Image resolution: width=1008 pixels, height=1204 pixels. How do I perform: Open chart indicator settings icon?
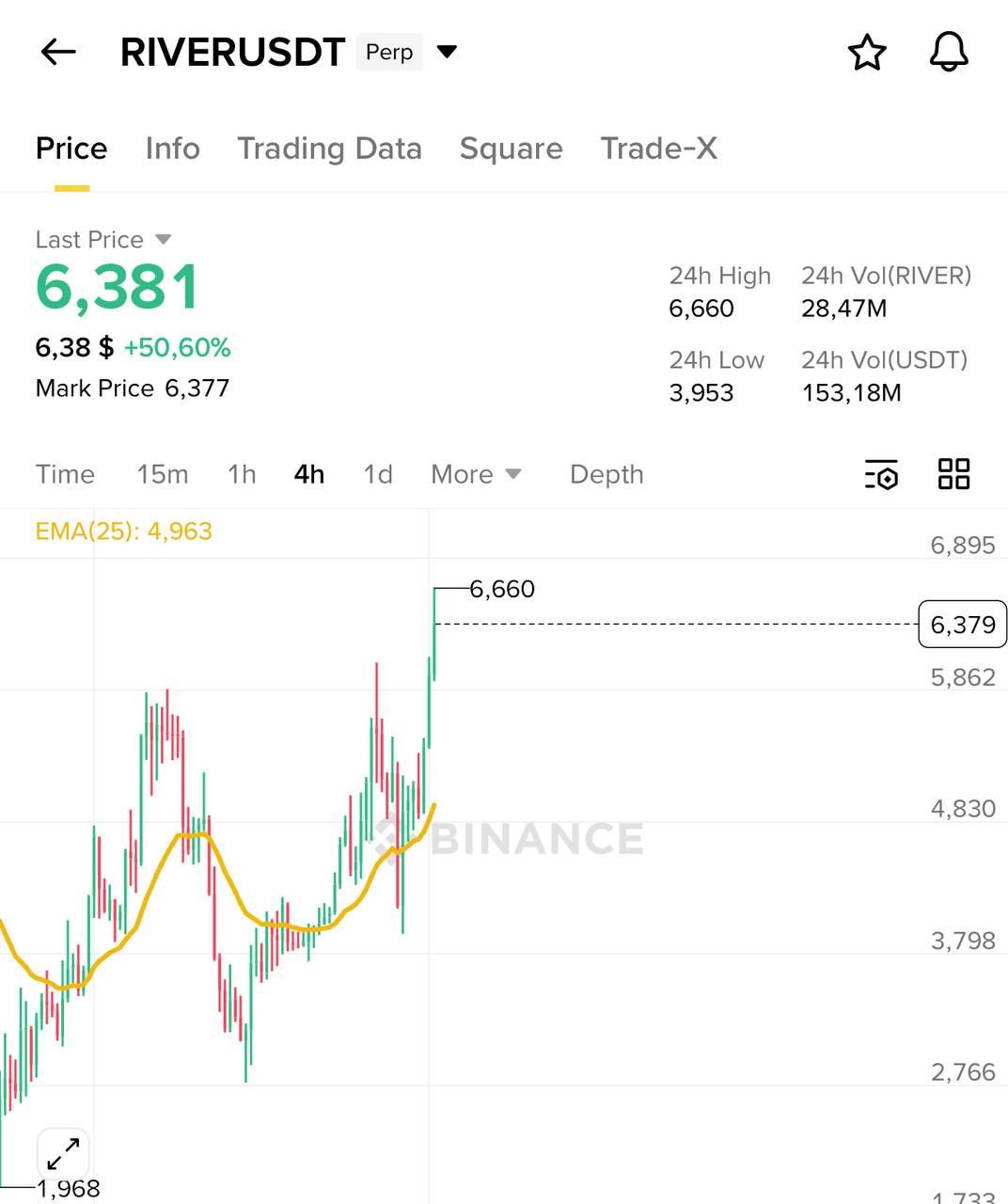(881, 474)
